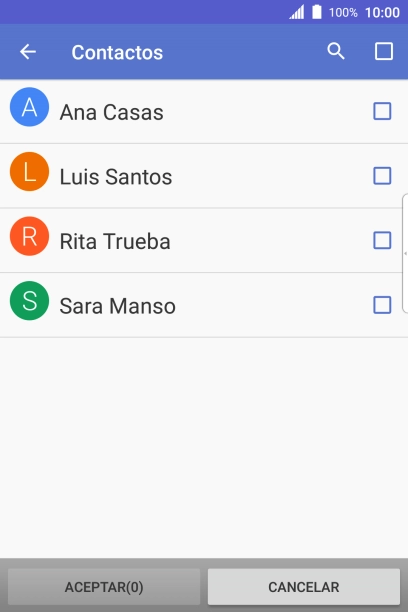Tap the battery icon in status bar
The height and width of the screenshot is (612, 408).
click(x=317, y=12)
